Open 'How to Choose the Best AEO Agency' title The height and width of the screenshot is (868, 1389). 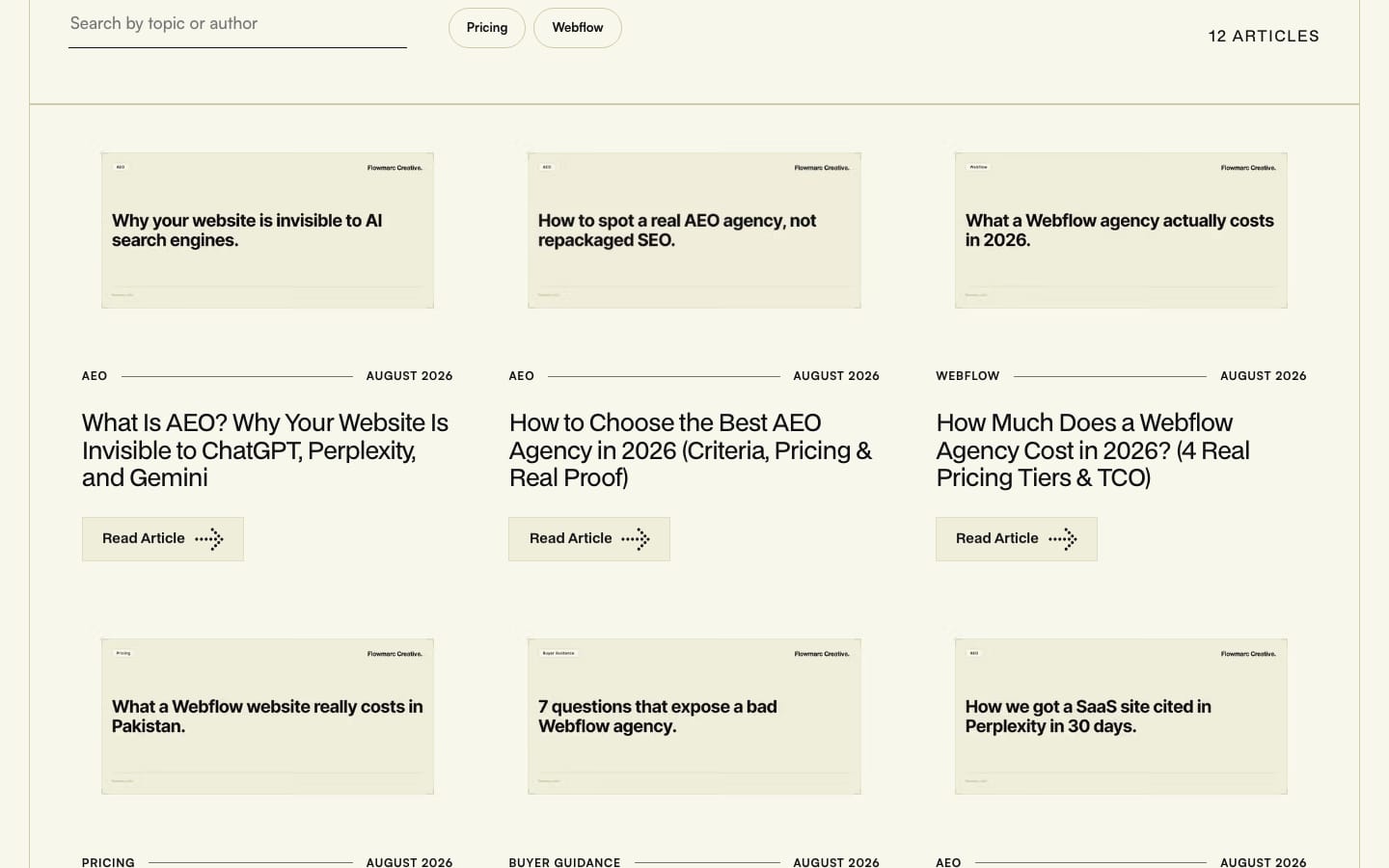click(691, 450)
